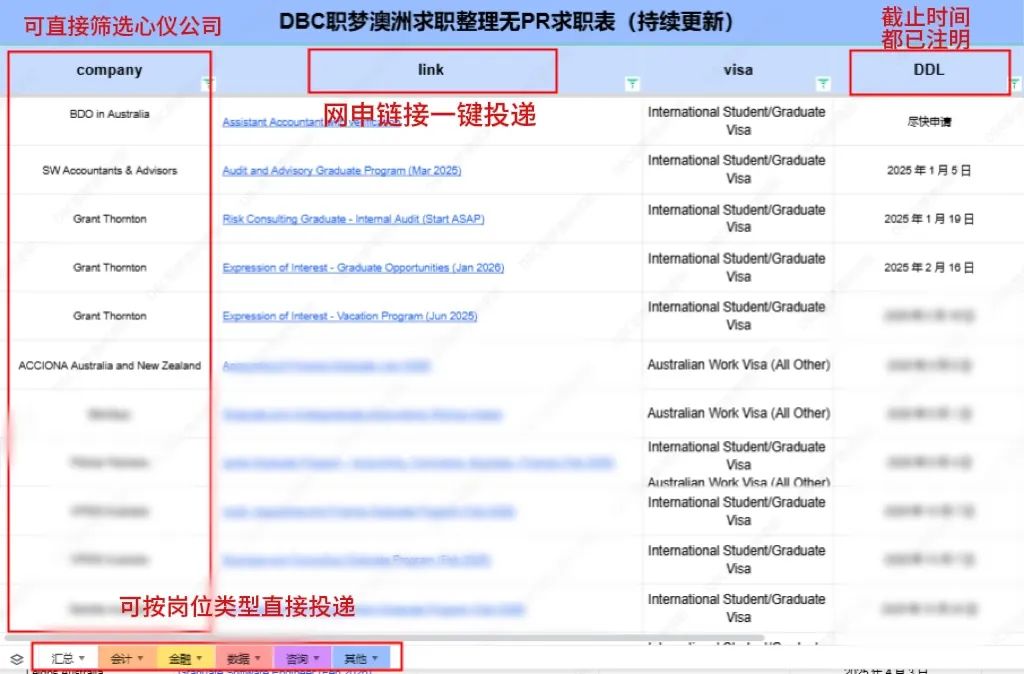Expand the 会计 tab dropdown arrow
The image size is (1024, 674).
(140, 658)
